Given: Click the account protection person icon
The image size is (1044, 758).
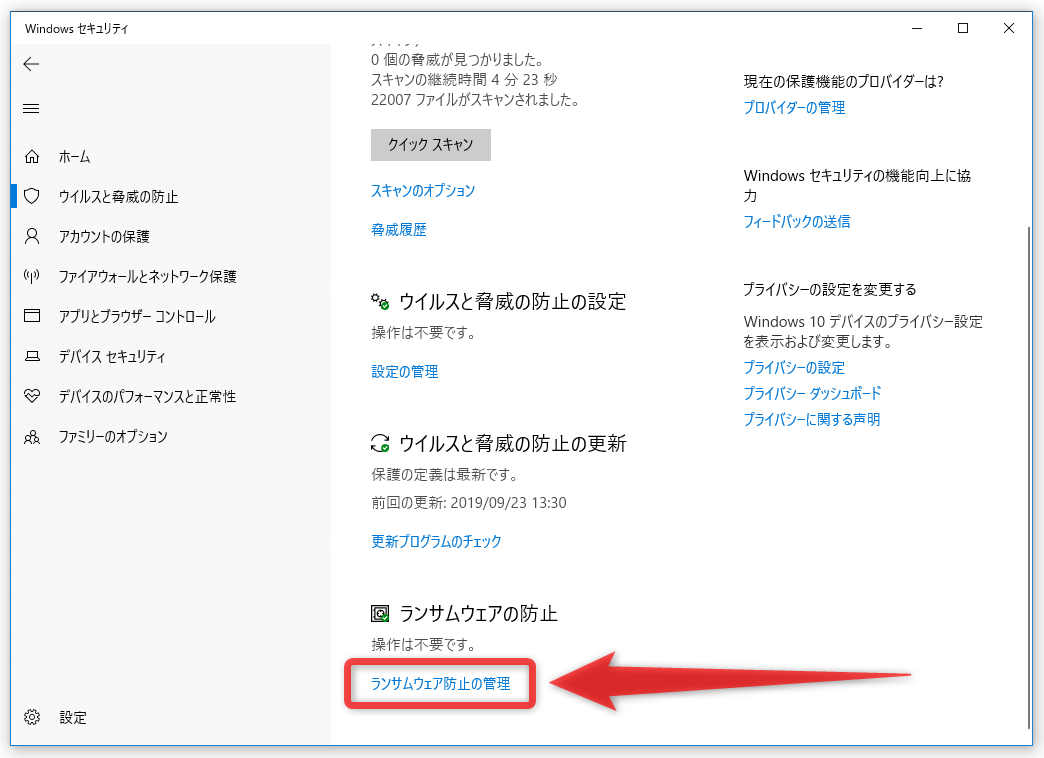Looking at the screenshot, I should [x=32, y=236].
